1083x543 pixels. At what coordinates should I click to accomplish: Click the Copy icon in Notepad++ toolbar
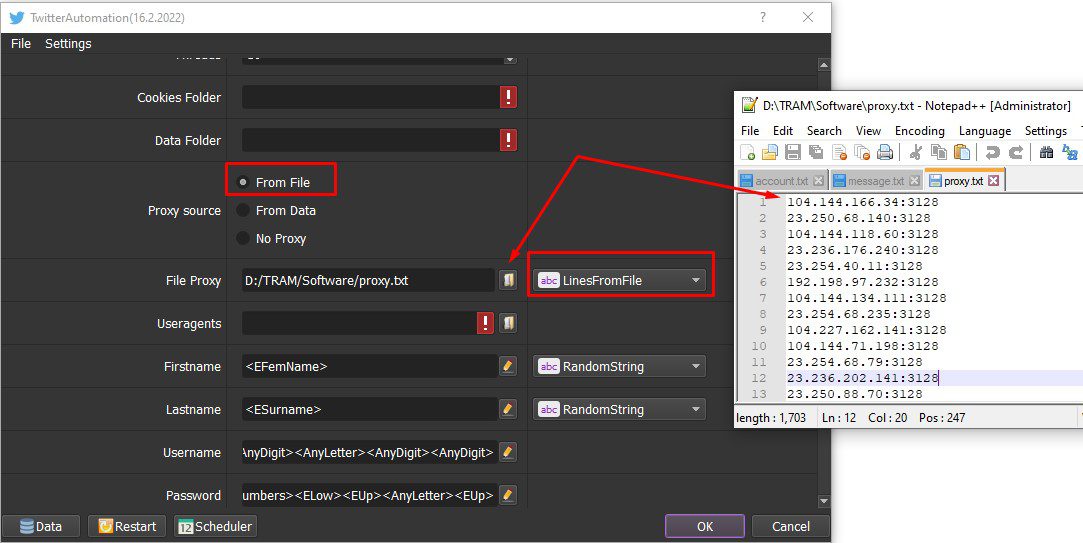(x=939, y=152)
